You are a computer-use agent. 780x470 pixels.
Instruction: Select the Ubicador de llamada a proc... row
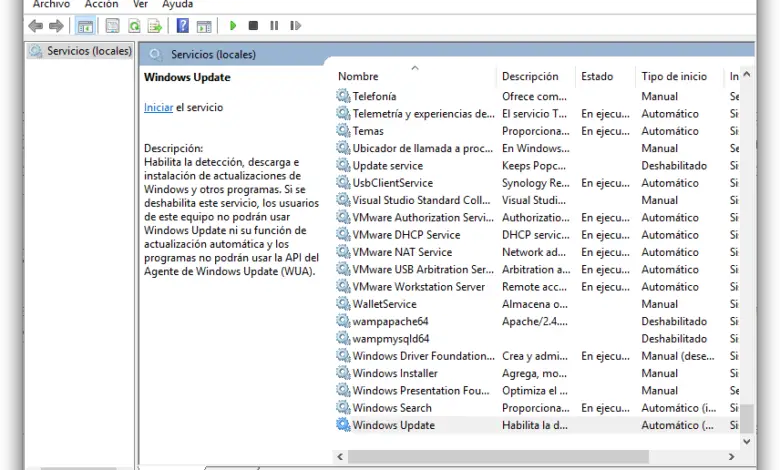pyautogui.click(x=537, y=148)
